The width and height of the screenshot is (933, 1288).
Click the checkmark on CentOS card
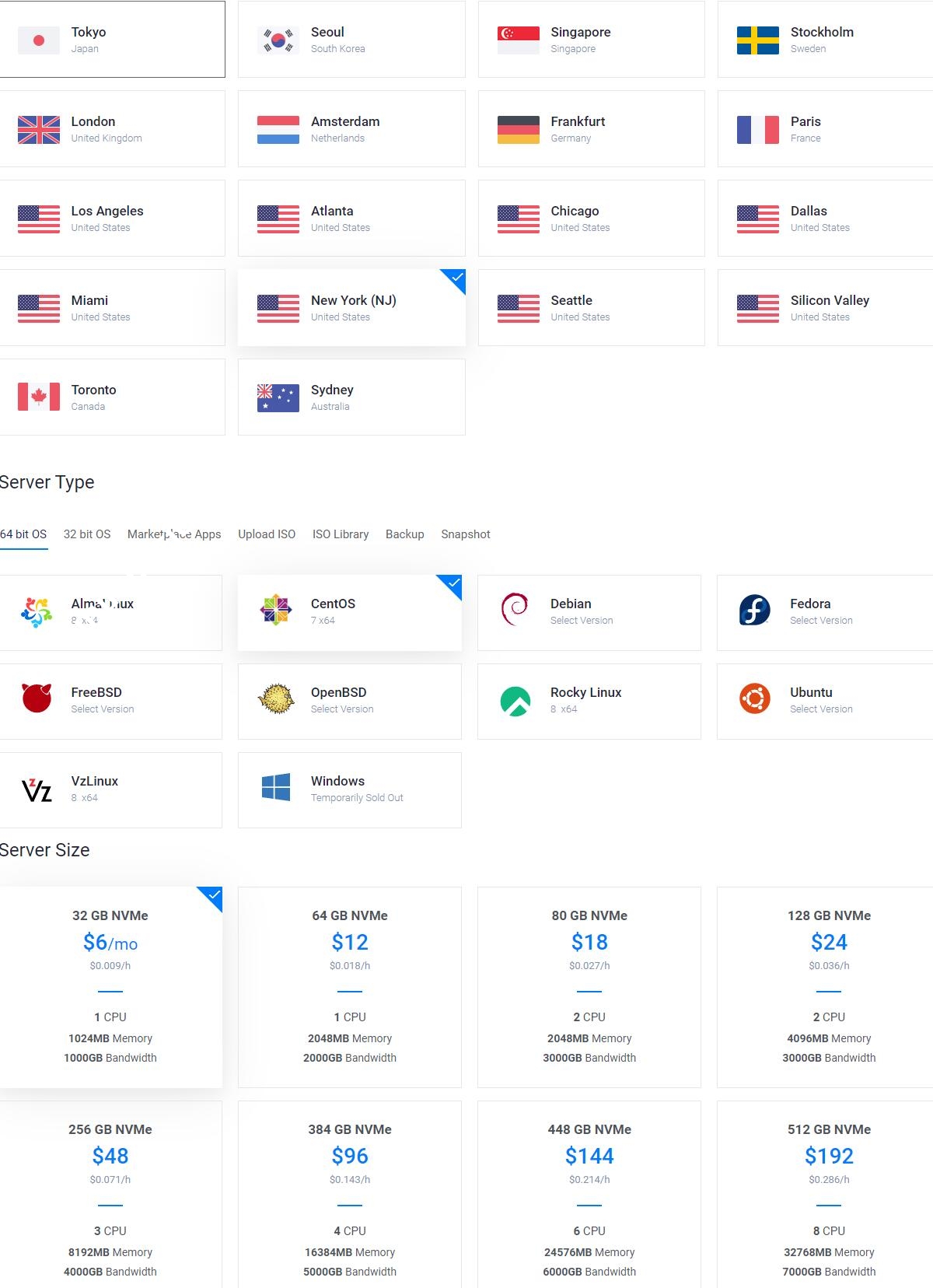[x=454, y=583]
